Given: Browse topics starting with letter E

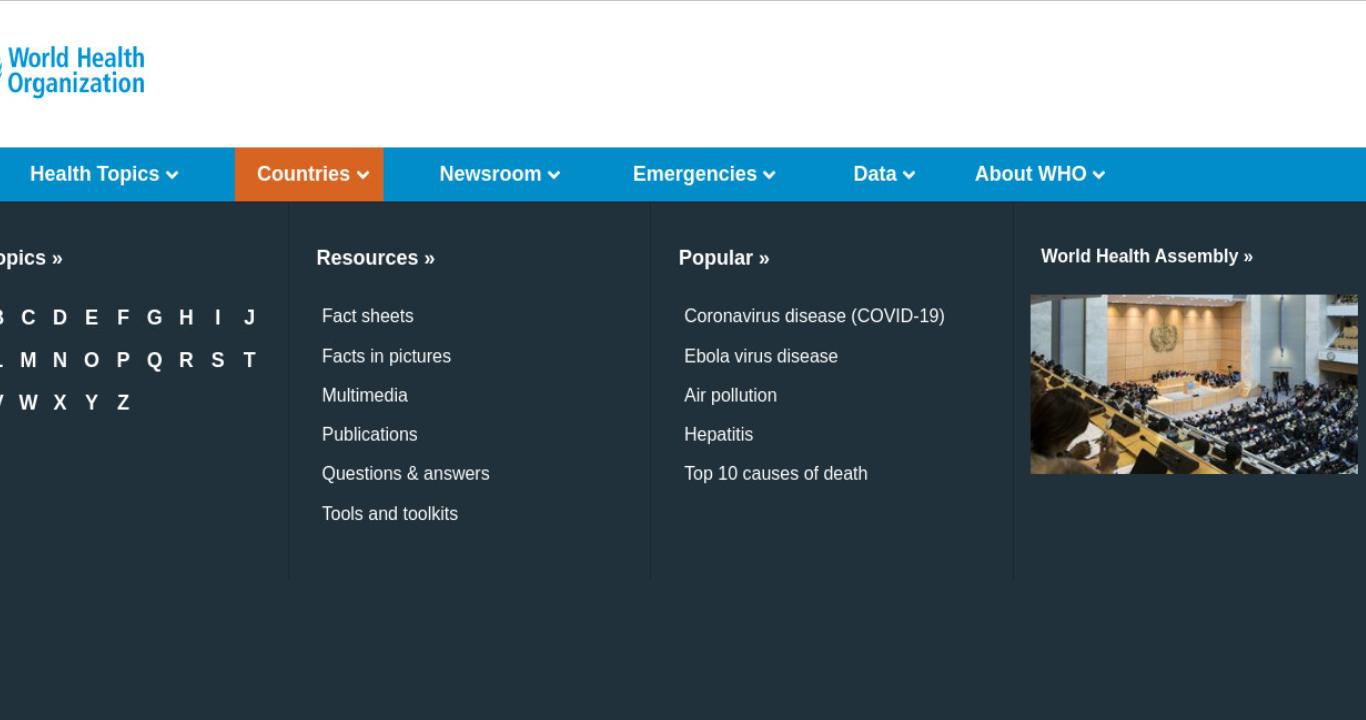Looking at the screenshot, I should [x=92, y=318].
